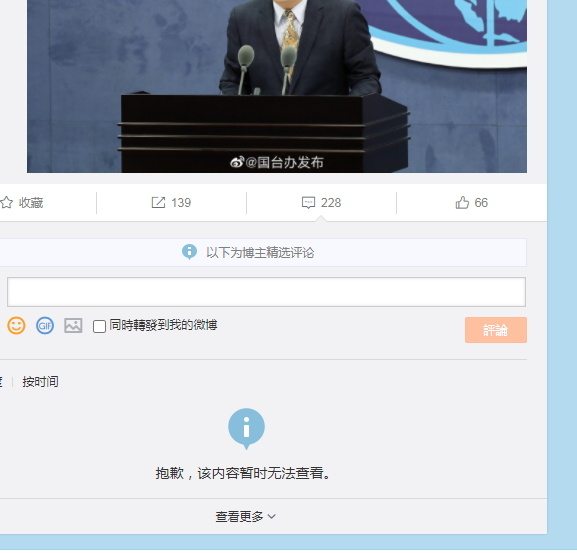Click the large blue info icon above 抱歉
577x553 pixels.
[x=246, y=429]
